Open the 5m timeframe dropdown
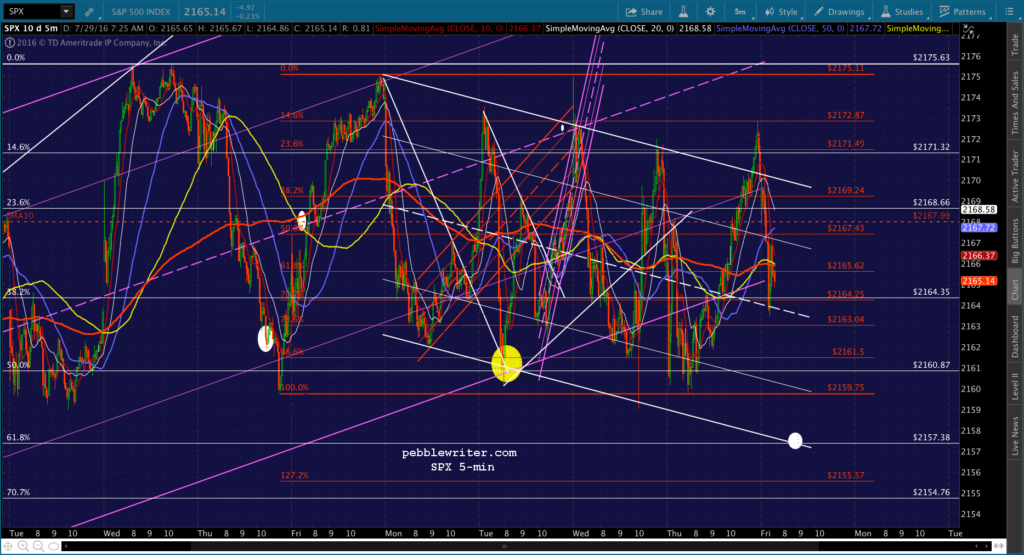 pyautogui.click(x=741, y=12)
